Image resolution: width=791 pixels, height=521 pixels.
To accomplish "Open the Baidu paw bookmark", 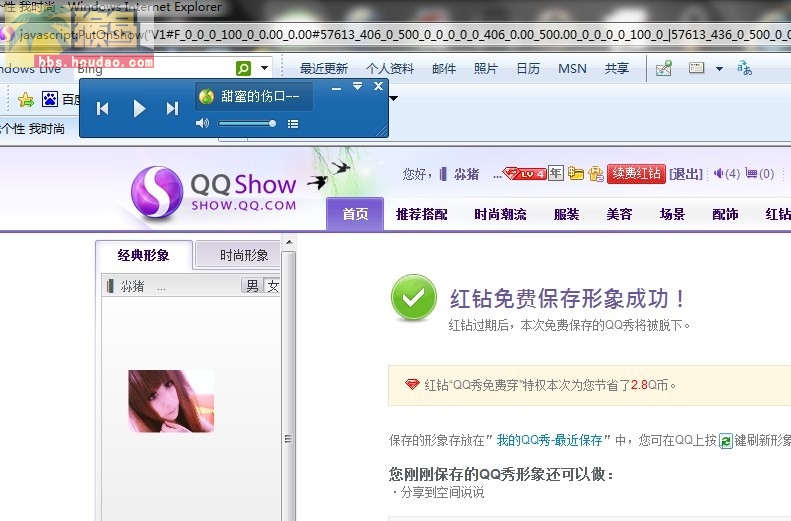I will point(49,99).
